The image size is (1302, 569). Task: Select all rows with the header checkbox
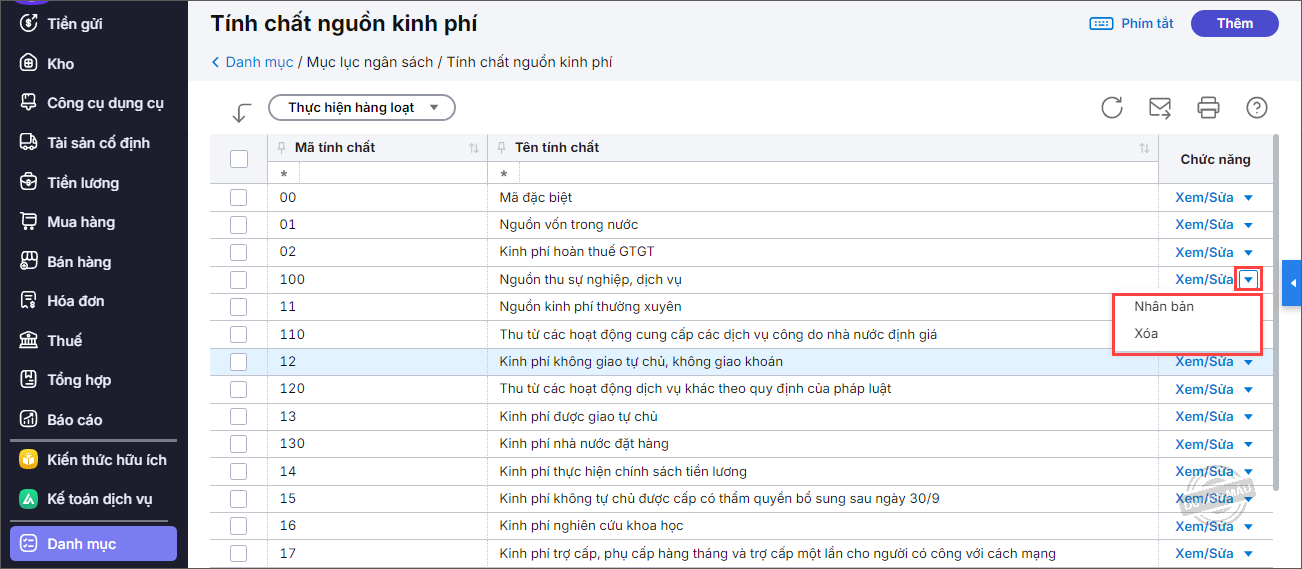[x=238, y=158]
